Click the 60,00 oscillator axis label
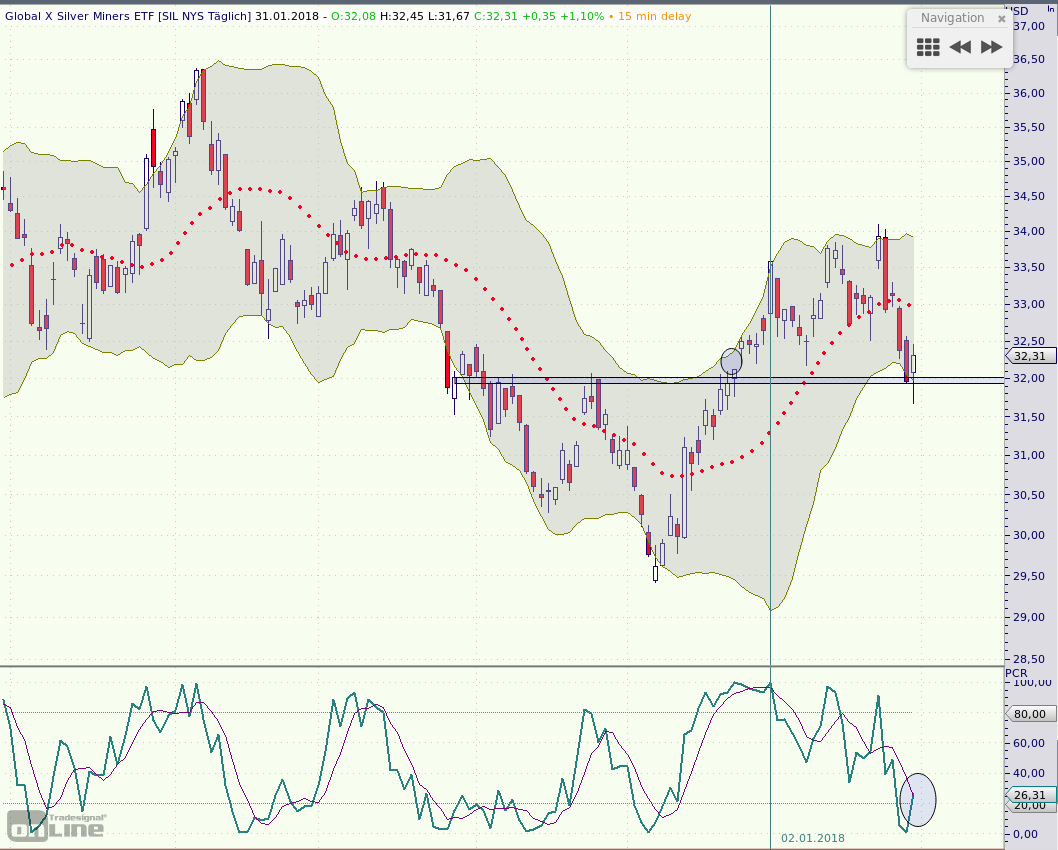The width and height of the screenshot is (1058, 850). (x=1029, y=743)
